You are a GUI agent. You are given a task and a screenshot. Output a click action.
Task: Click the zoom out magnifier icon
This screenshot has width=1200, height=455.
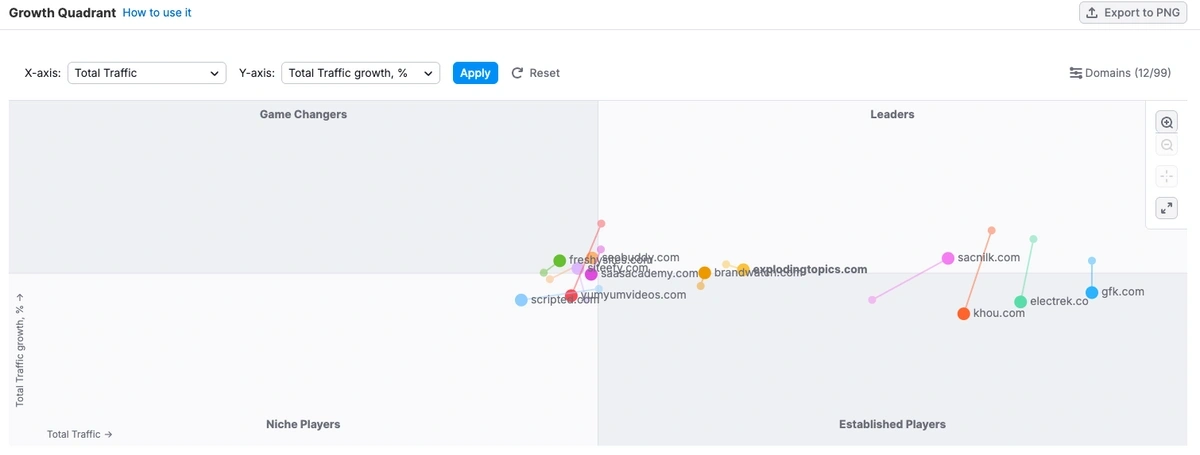(1166, 146)
